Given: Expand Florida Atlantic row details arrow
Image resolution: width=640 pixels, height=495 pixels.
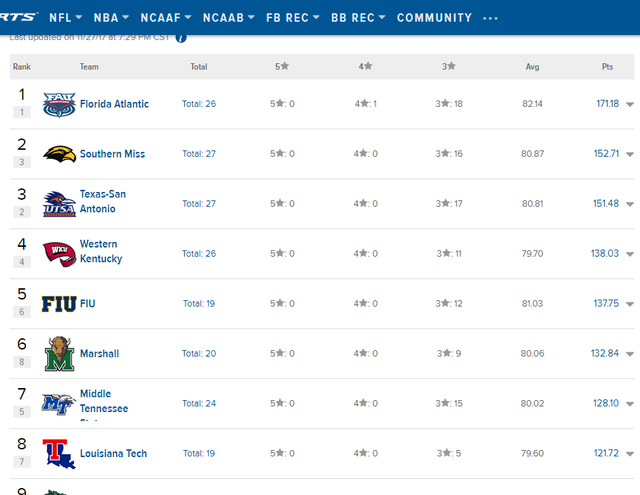Looking at the screenshot, I should coord(630,104).
